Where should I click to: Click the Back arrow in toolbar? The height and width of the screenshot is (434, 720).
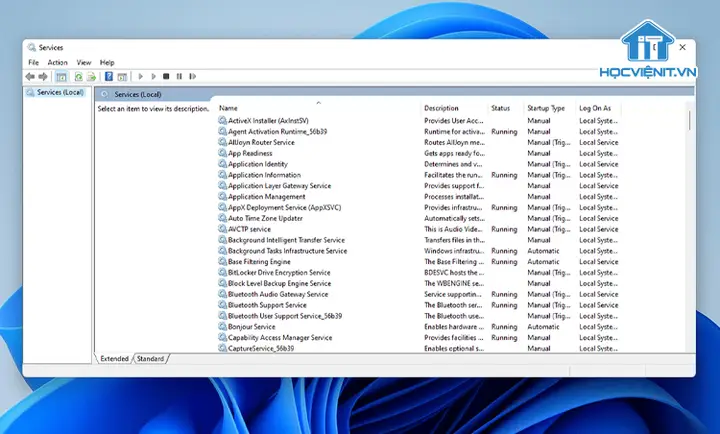pos(30,76)
